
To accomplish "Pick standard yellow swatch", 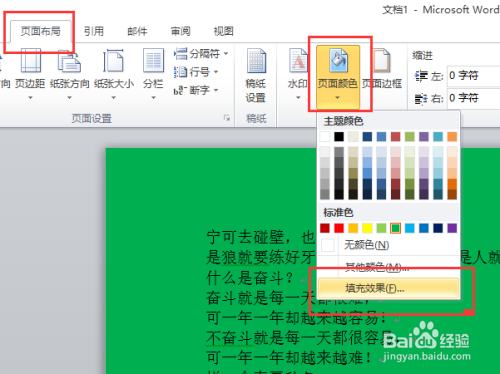I will [x=367, y=228].
